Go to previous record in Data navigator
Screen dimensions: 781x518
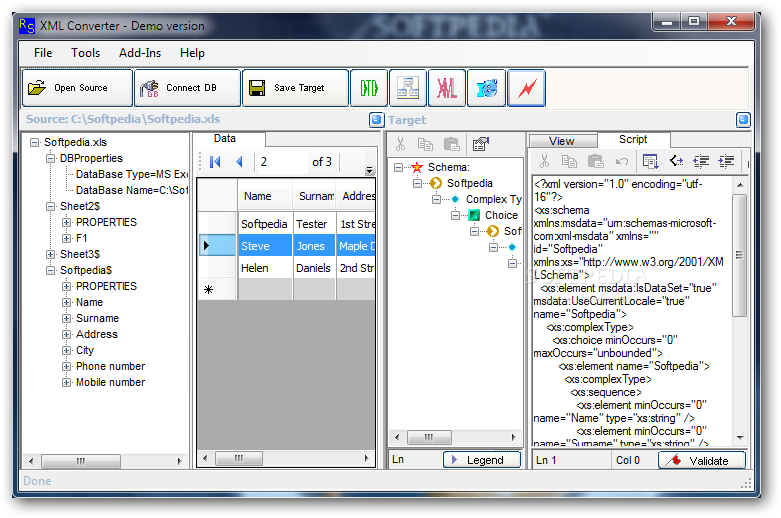click(x=240, y=162)
